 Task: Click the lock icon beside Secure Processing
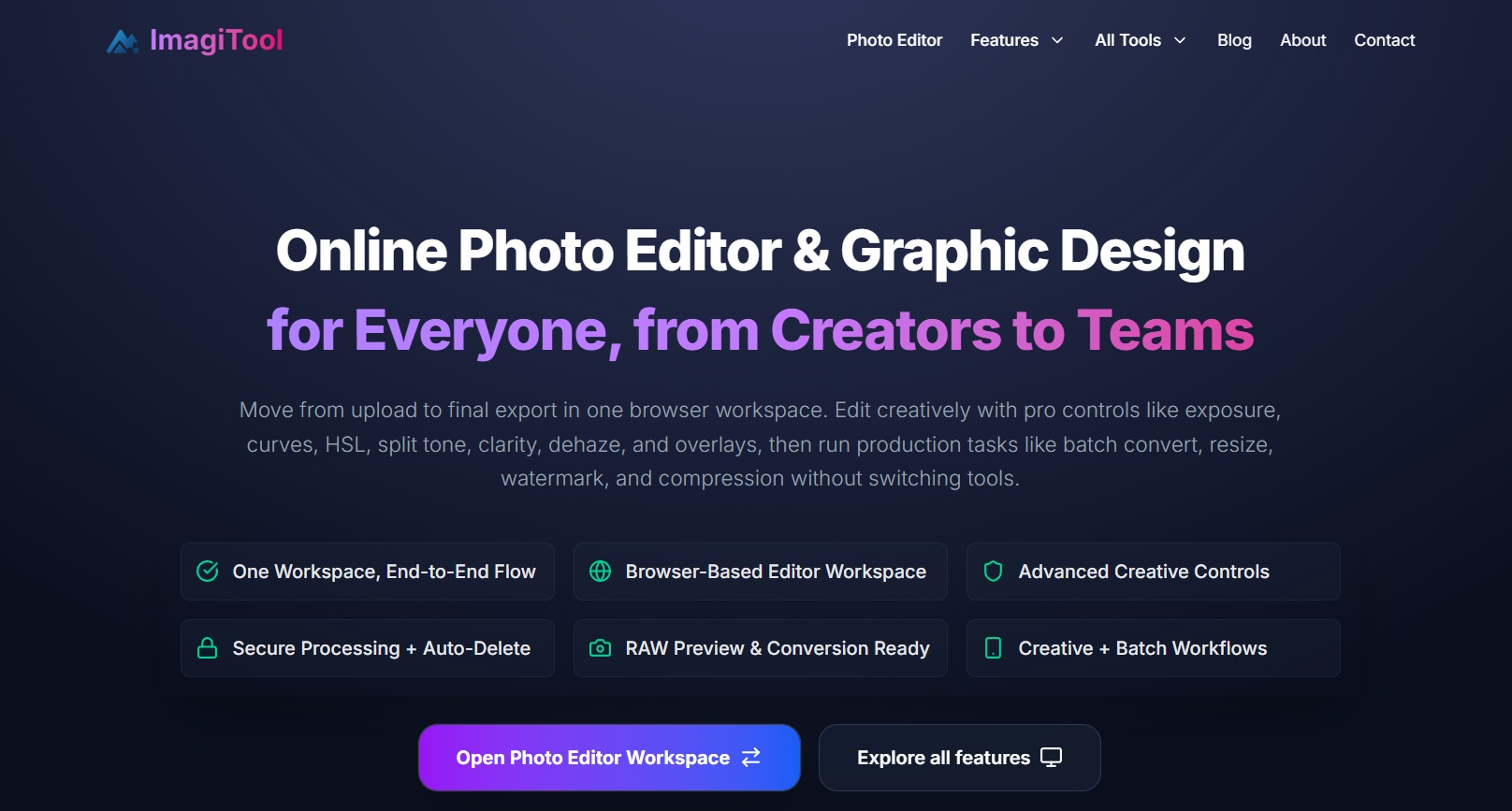pos(208,648)
